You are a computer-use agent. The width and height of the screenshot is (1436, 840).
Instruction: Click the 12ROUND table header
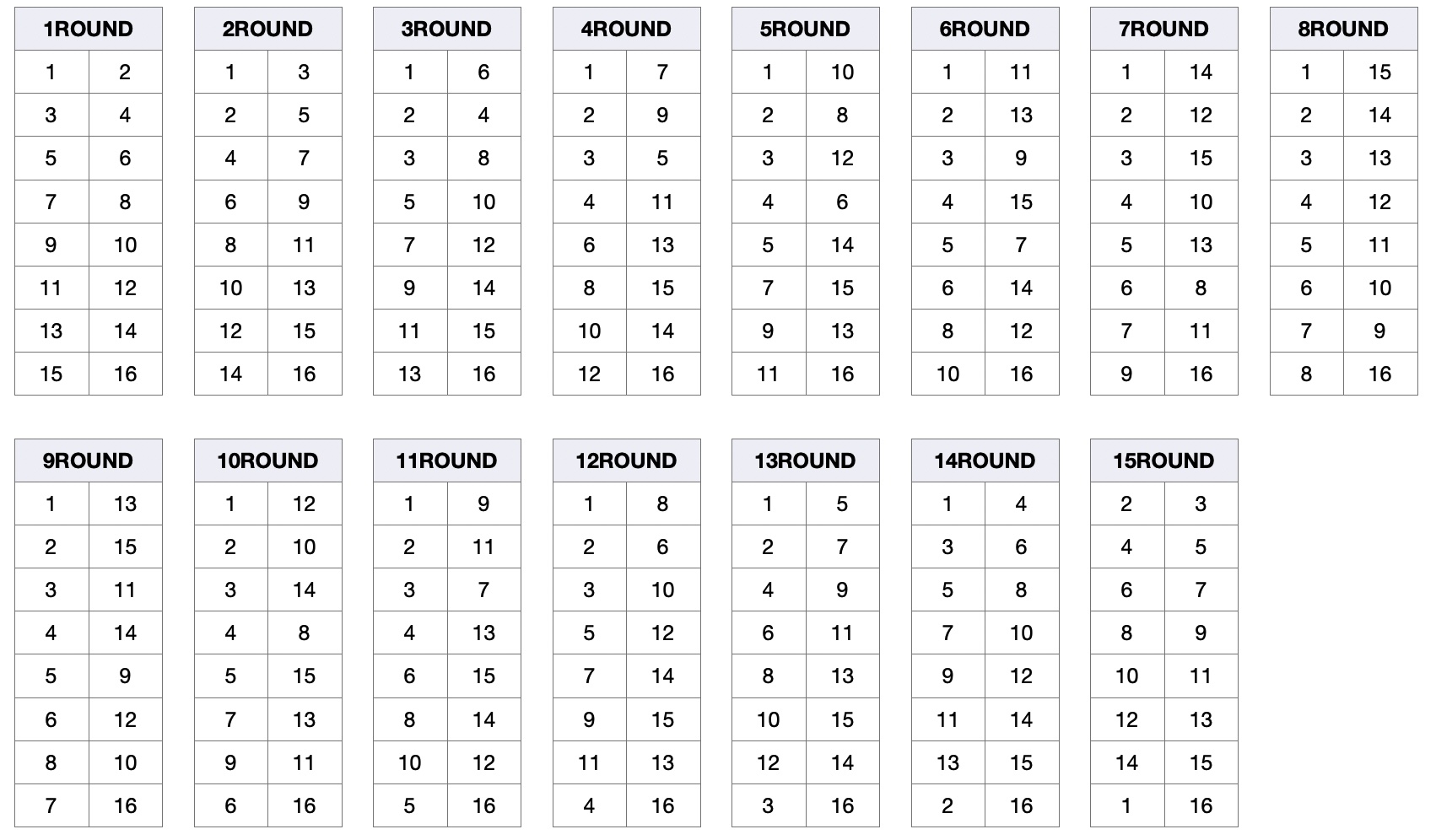coord(626,460)
